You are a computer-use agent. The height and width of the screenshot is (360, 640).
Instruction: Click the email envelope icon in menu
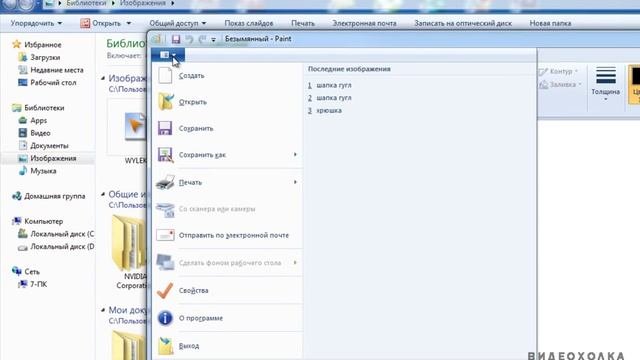(165, 235)
